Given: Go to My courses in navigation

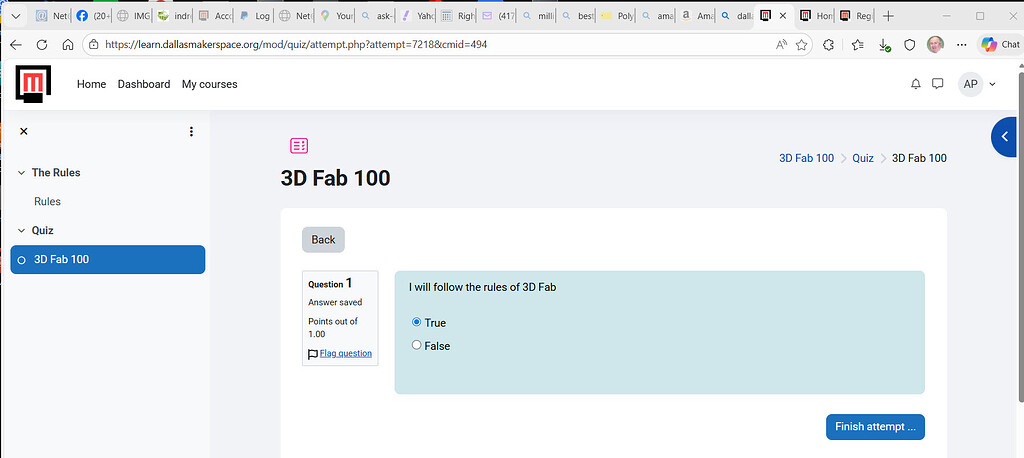Looking at the screenshot, I should [x=209, y=84].
